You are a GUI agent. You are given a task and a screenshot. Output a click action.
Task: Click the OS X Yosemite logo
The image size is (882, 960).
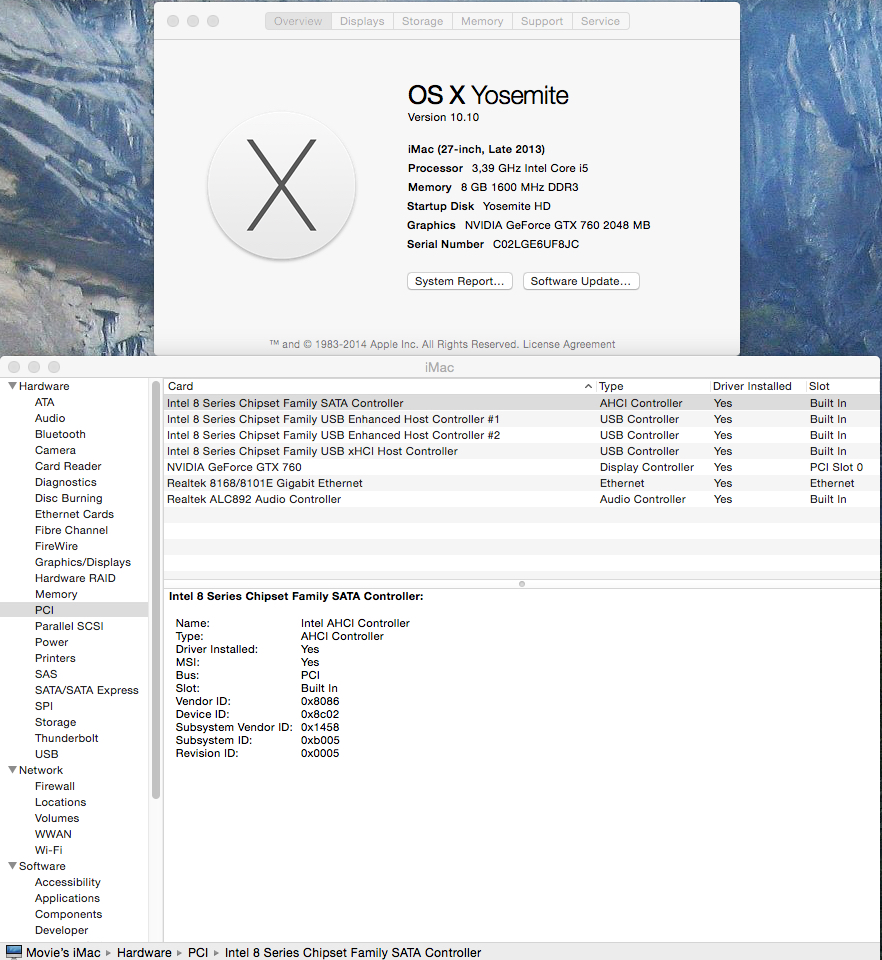pos(282,186)
